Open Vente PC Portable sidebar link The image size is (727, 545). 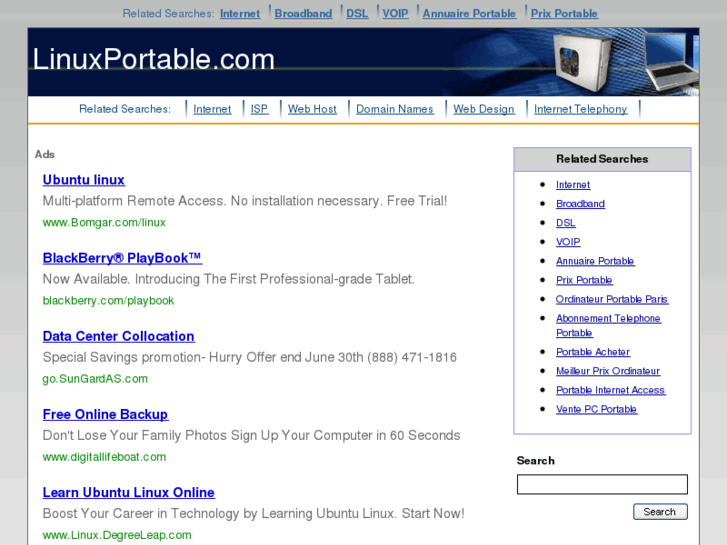coord(596,409)
